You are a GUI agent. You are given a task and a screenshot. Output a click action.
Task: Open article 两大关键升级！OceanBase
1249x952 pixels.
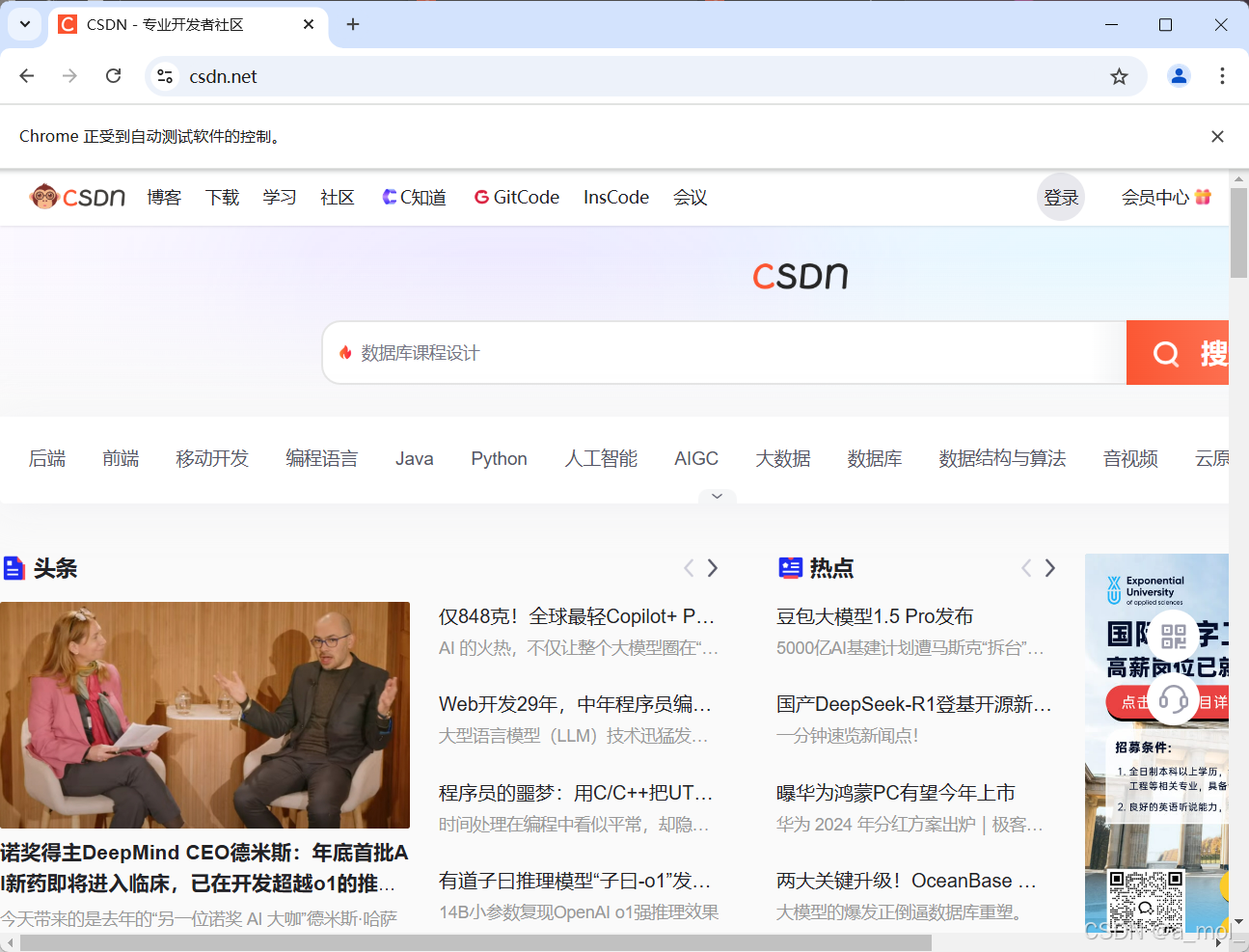pos(907,881)
